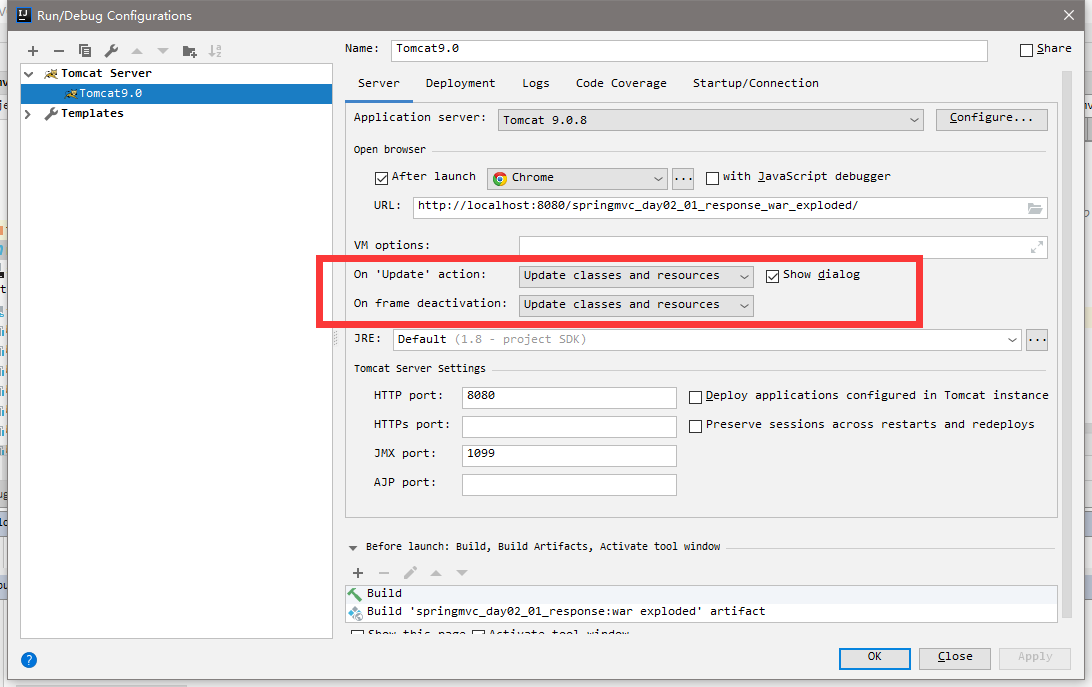Click the Close button
Screen dimensions: 1092x687
pos(955,658)
